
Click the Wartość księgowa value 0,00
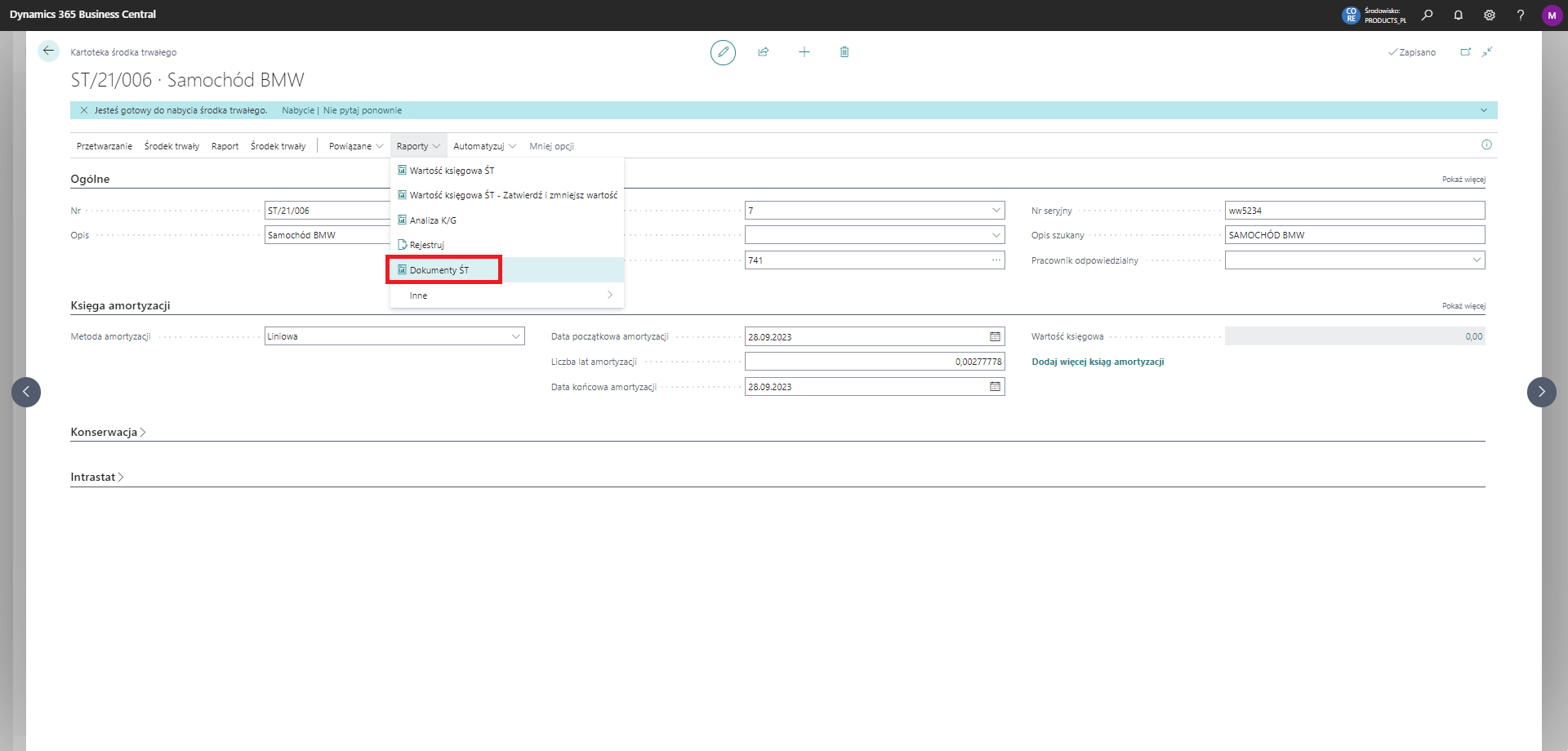pos(1355,336)
